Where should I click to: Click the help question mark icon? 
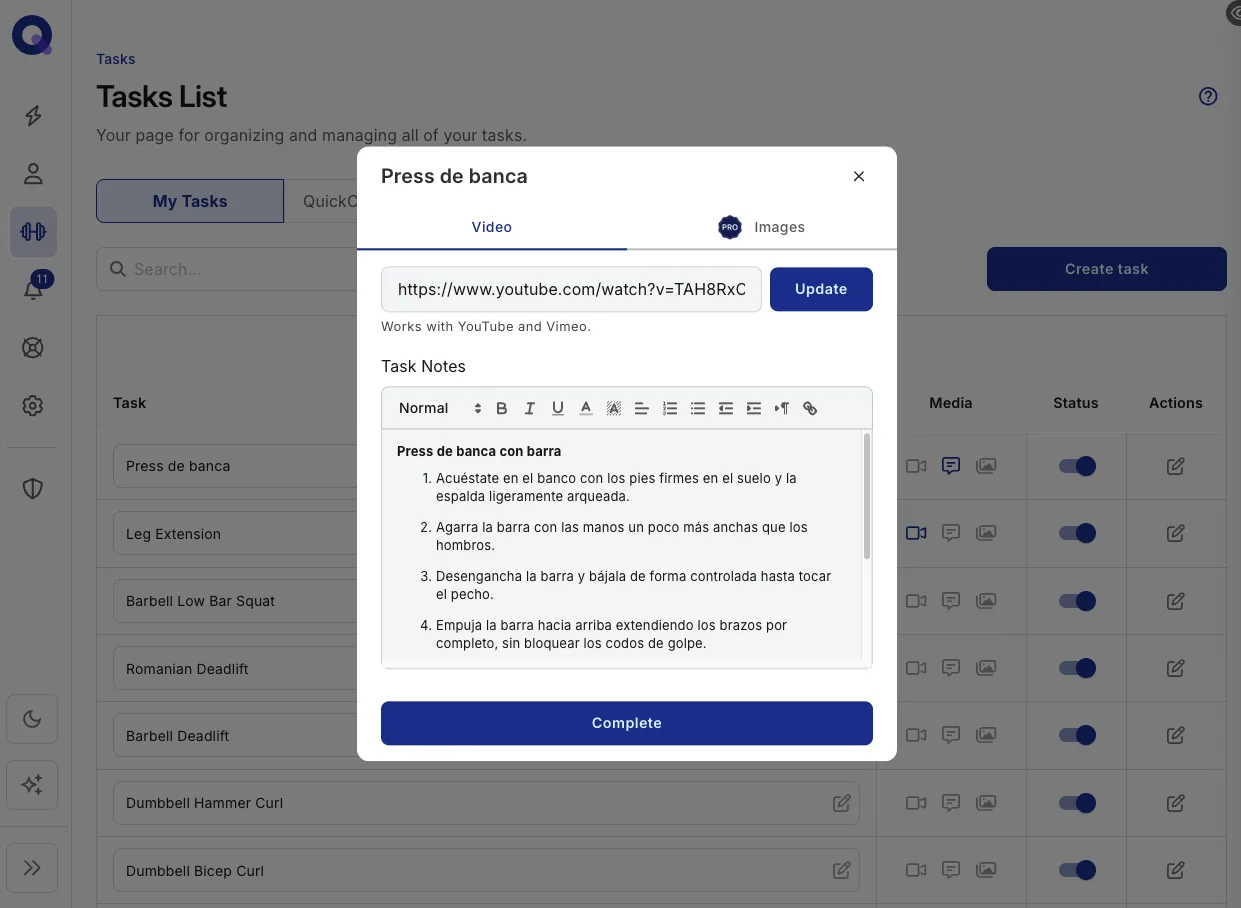[1208, 96]
